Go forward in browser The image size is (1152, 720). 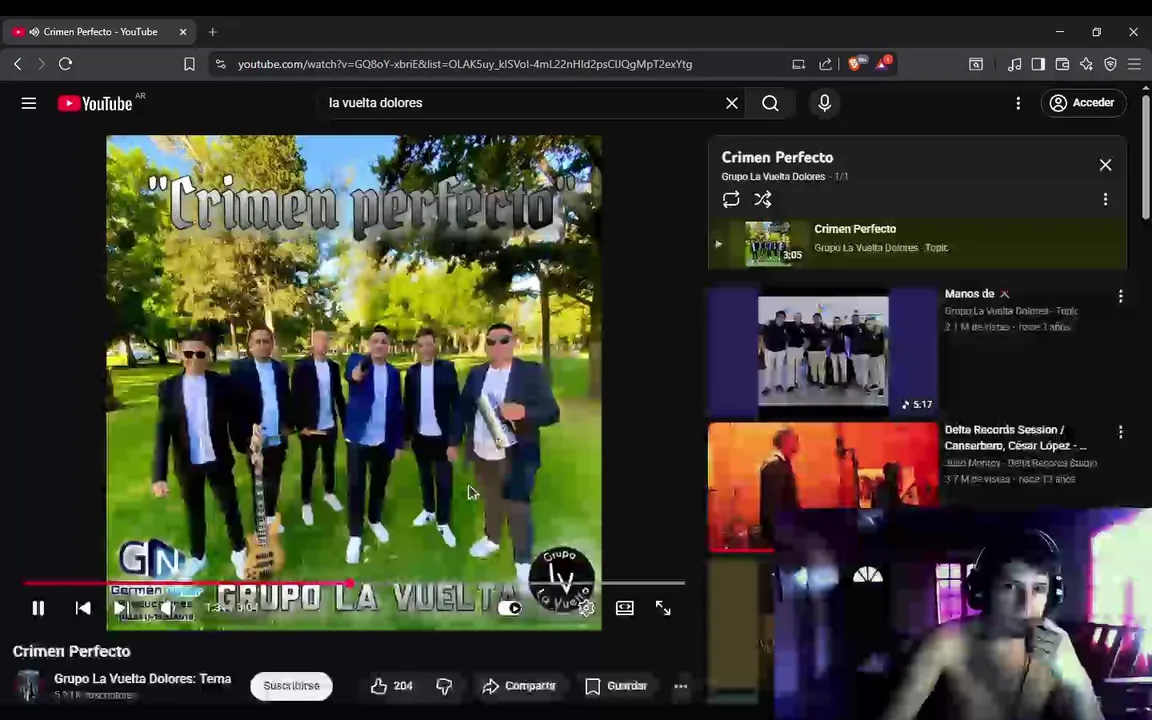click(x=42, y=64)
